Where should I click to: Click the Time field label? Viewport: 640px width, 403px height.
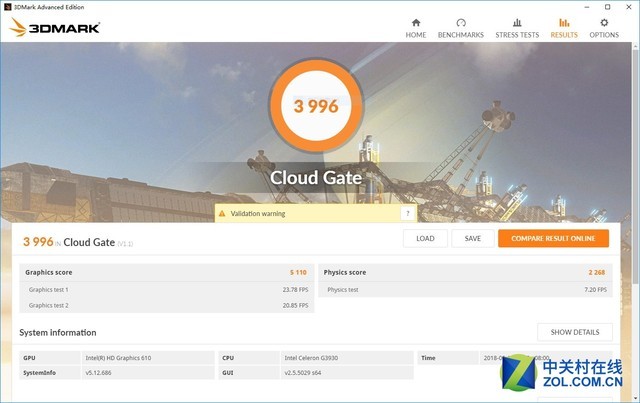coord(428,358)
